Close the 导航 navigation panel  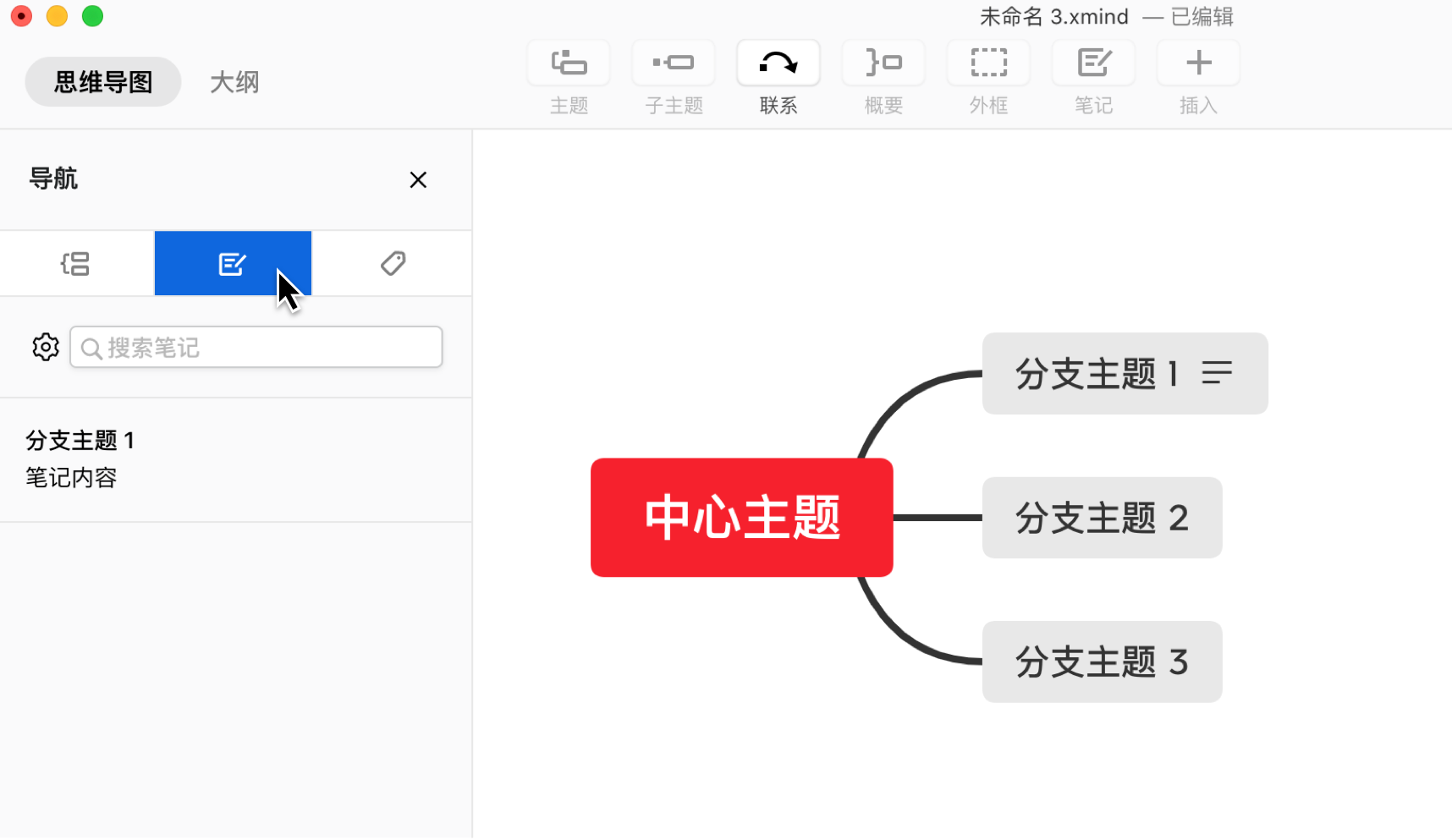418,180
